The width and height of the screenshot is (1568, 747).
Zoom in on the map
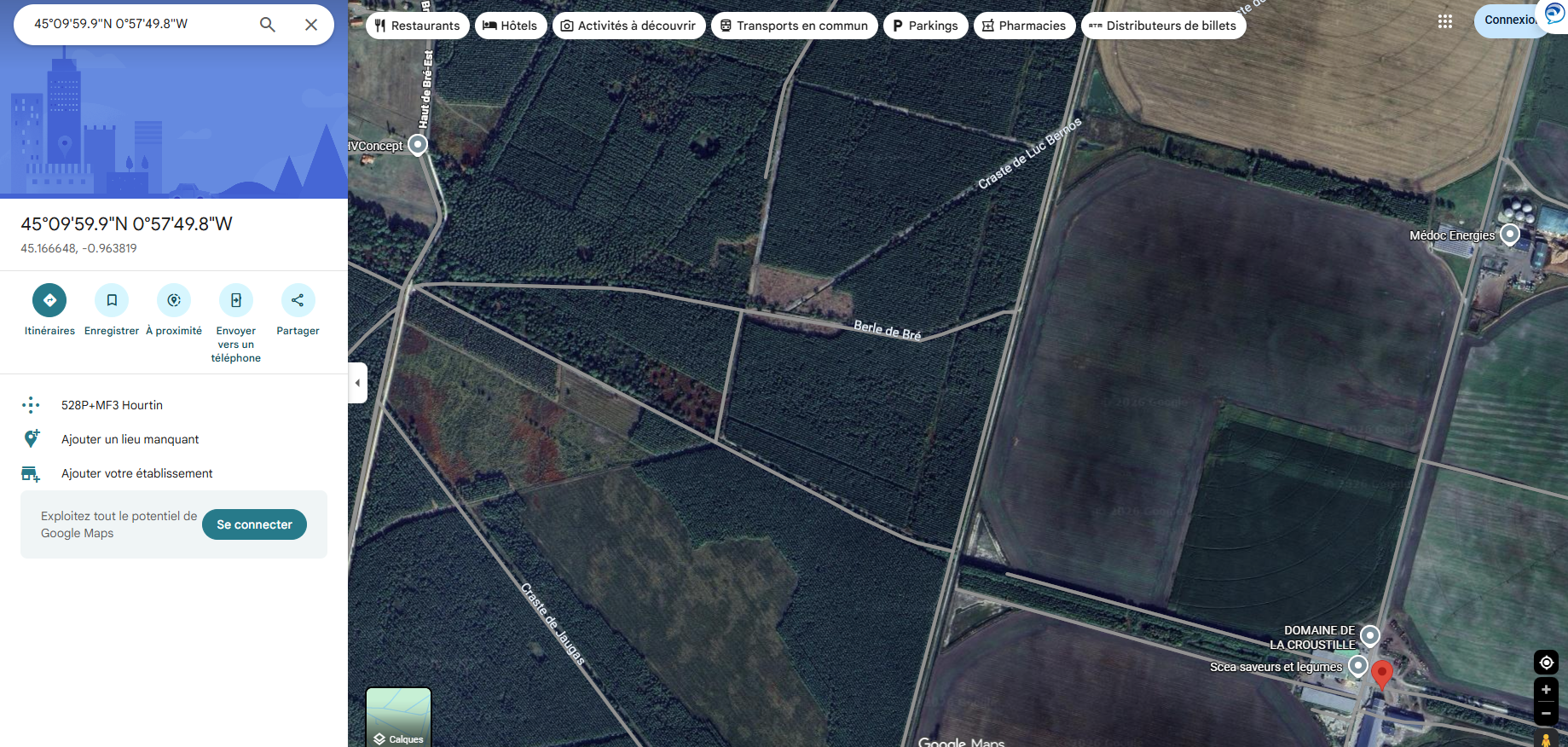pos(1546,690)
